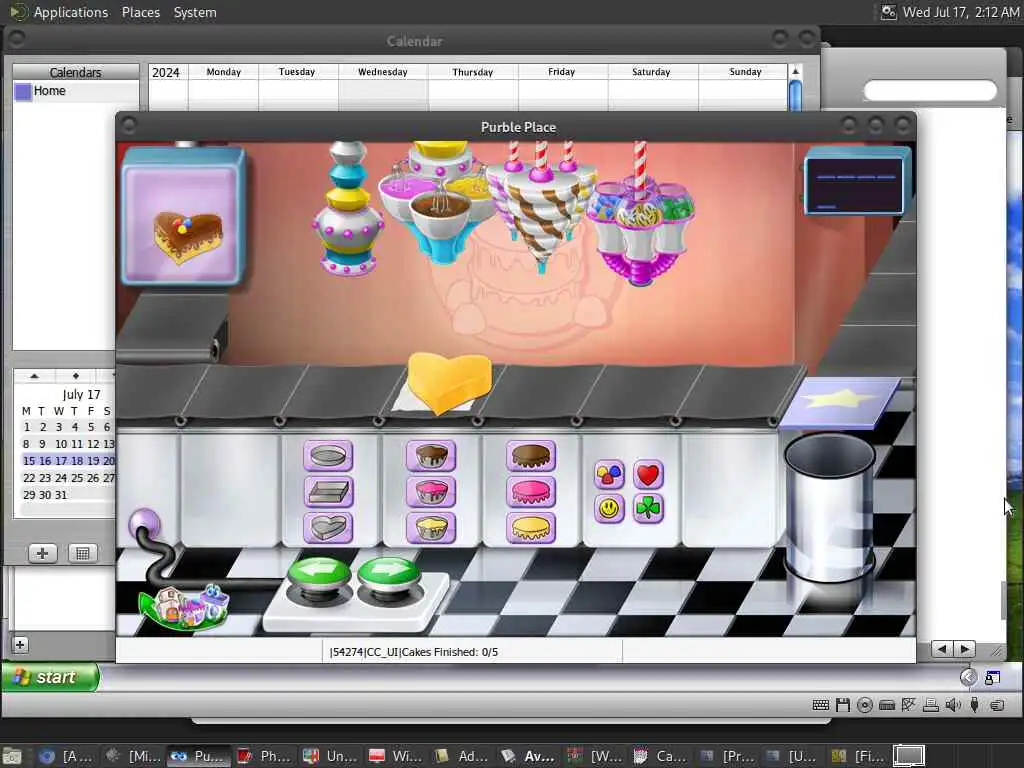Select the square cake pan shape
Image resolution: width=1024 pixels, height=768 pixels.
(328, 492)
